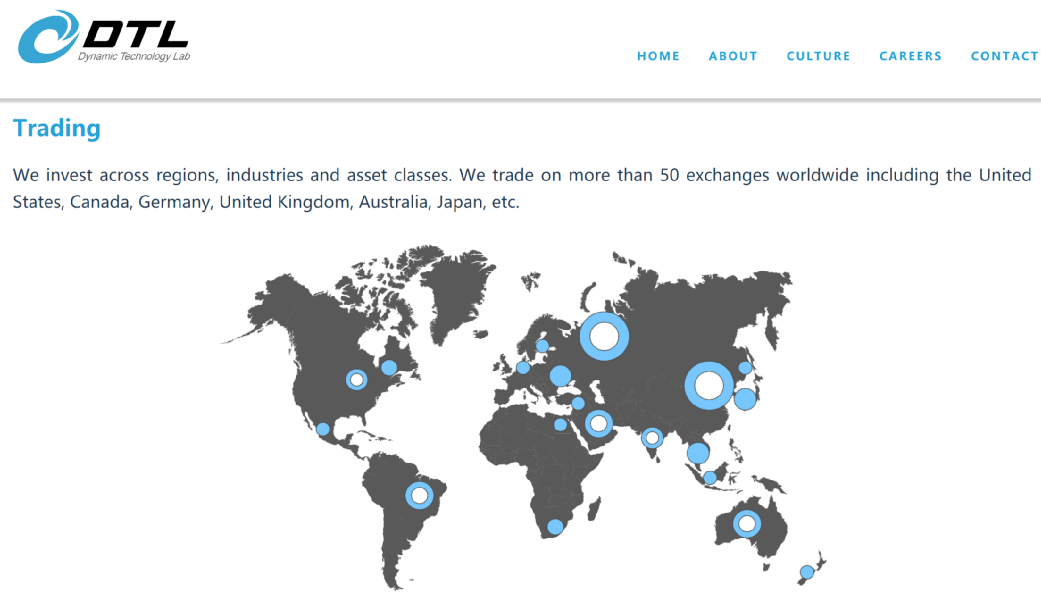Click the ring marker on the United States
1041x595 pixels.
pos(356,380)
